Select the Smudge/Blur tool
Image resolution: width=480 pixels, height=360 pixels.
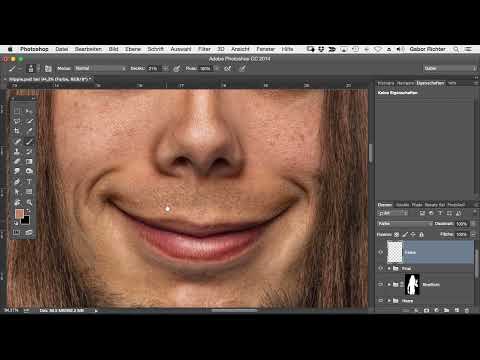tap(17, 171)
